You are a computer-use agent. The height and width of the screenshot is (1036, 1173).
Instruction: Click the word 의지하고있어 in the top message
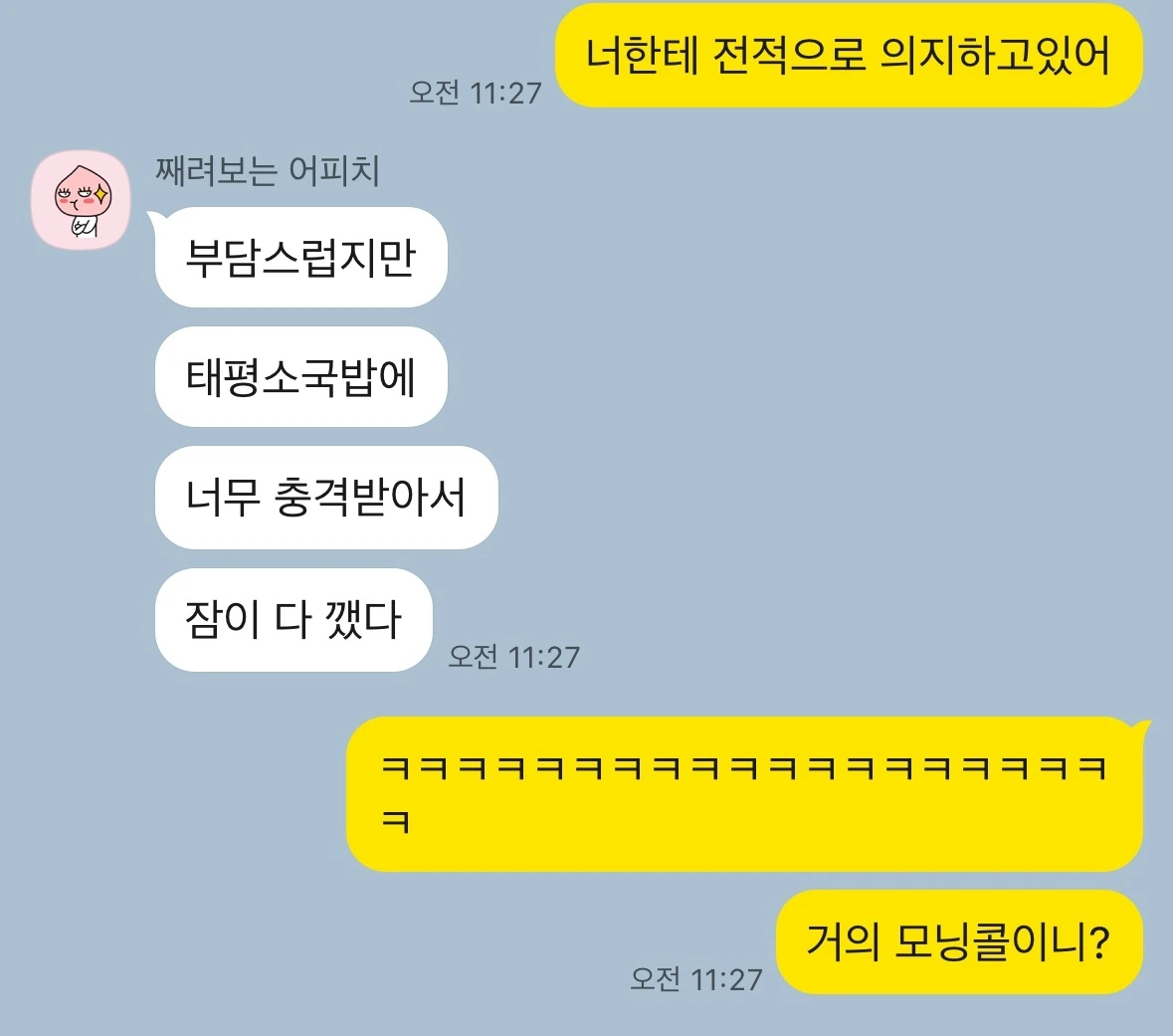pyautogui.click(x=995, y=55)
